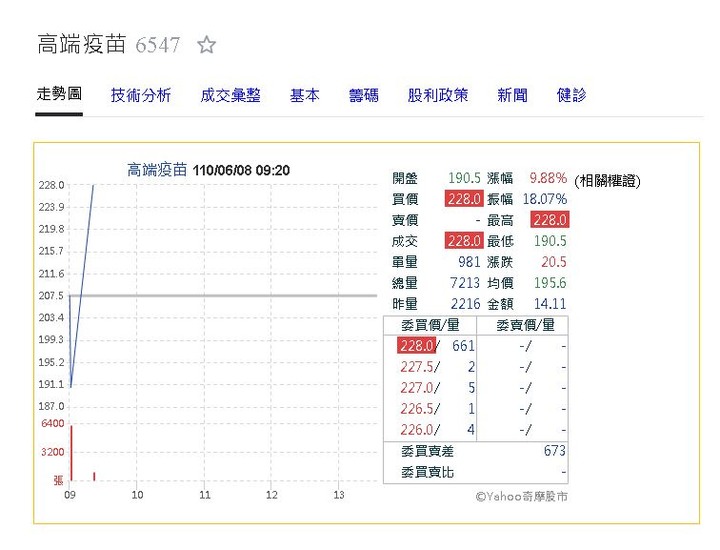This screenshot has height=550, width=720.
Task: Click yesterday's volume value 2216
Action: pos(465,304)
